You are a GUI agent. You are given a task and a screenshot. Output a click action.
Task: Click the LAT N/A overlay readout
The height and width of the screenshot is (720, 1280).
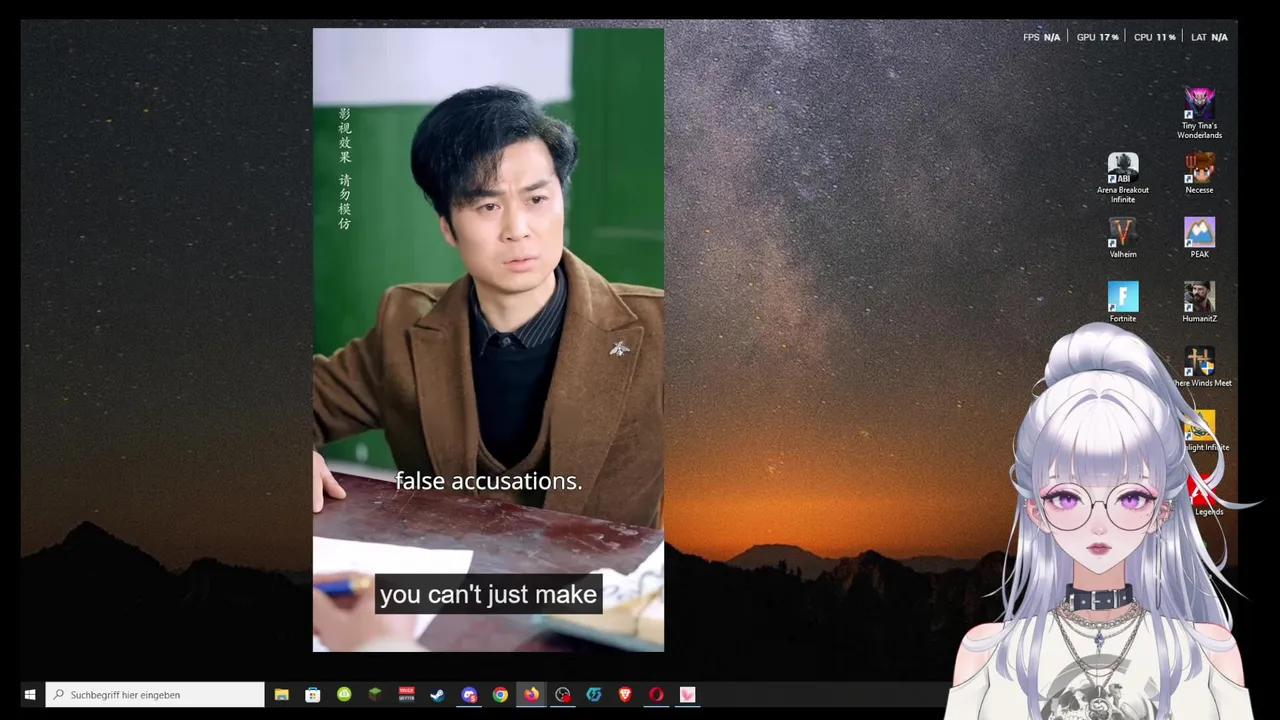tap(1209, 37)
